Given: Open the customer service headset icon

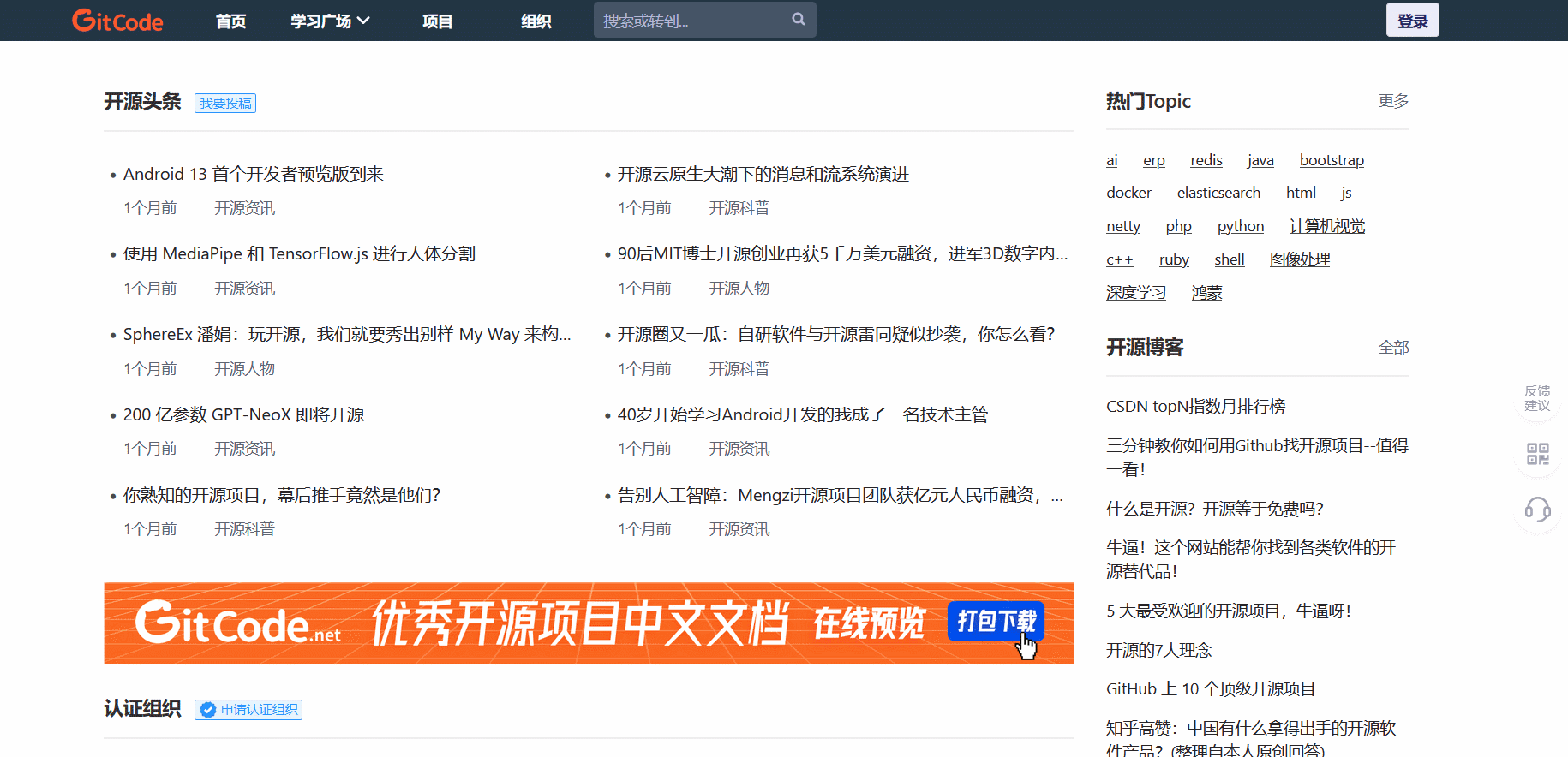Looking at the screenshot, I should 1537,510.
